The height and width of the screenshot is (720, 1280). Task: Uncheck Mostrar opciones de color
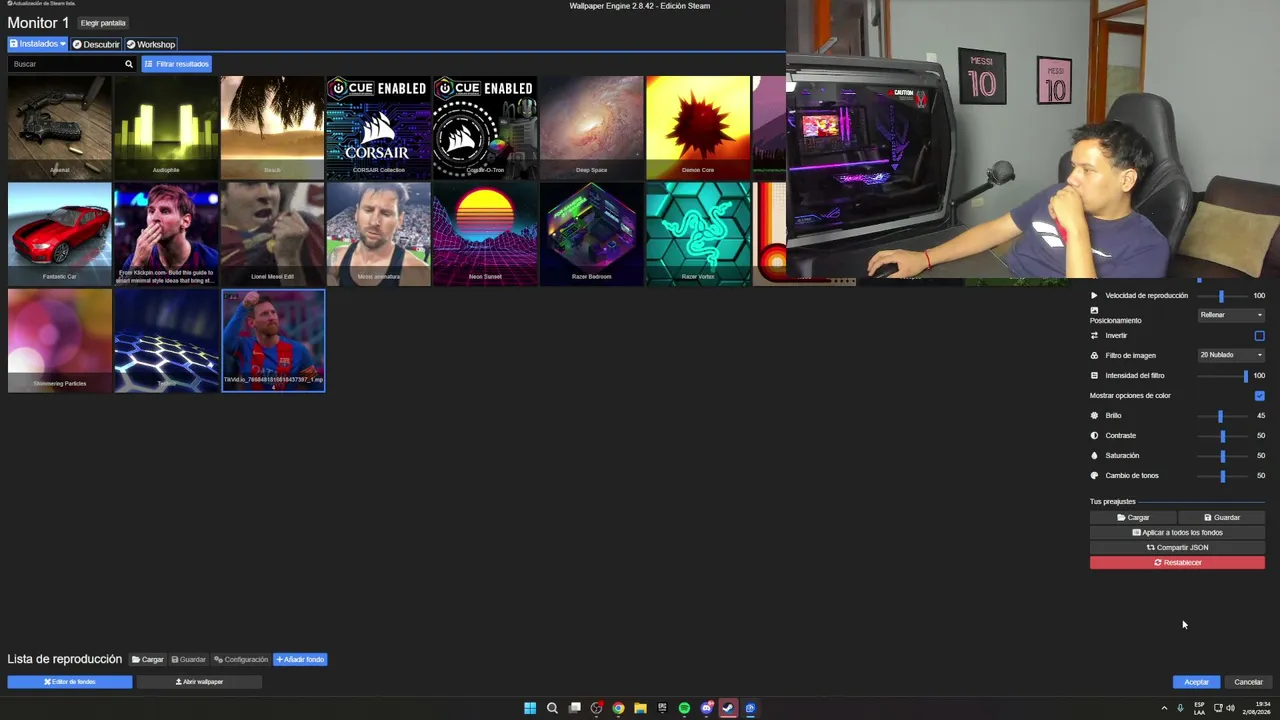click(1259, 396)
